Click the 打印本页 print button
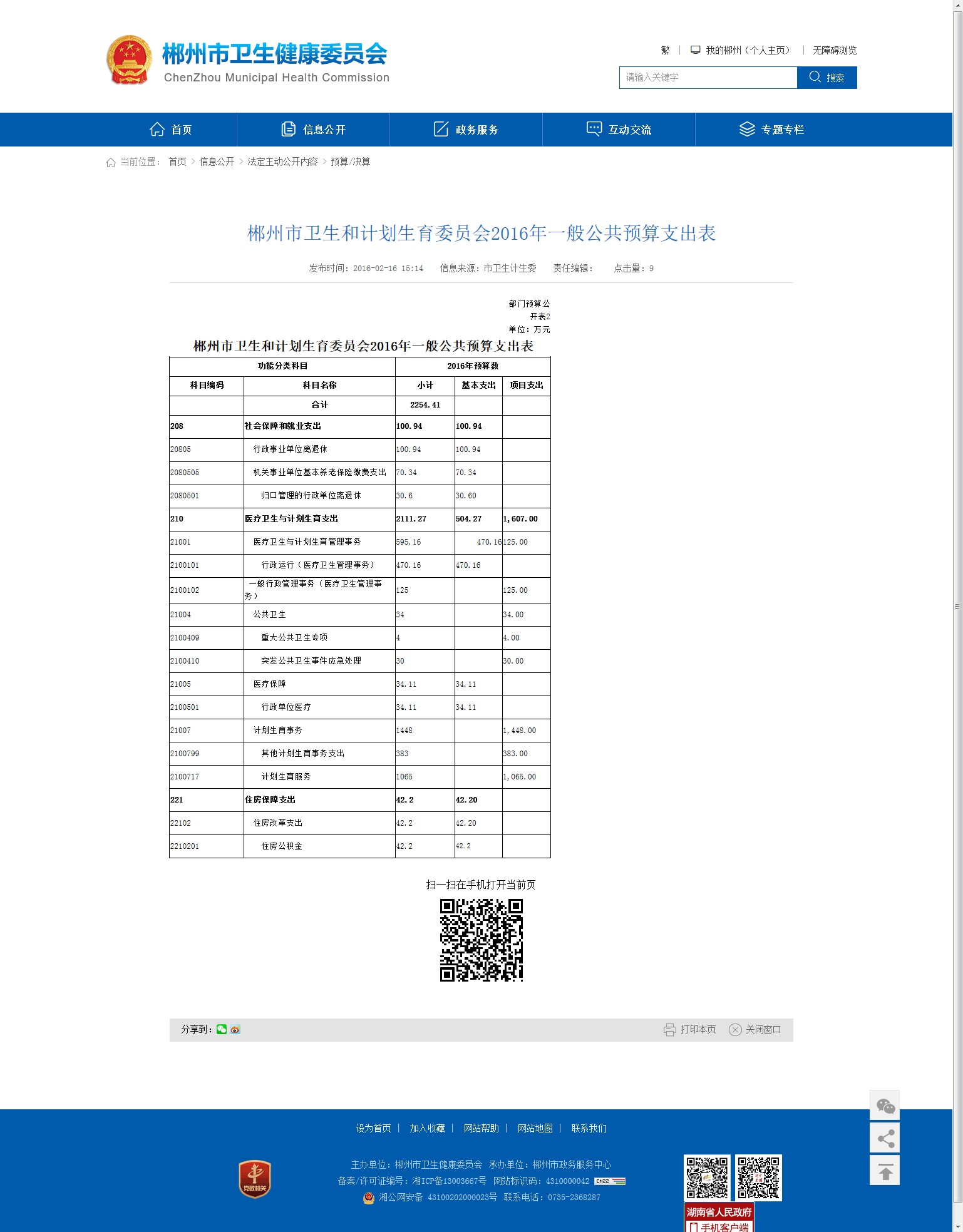Viewport: 963px width, 1232px height. click(x=690, y=1029)
